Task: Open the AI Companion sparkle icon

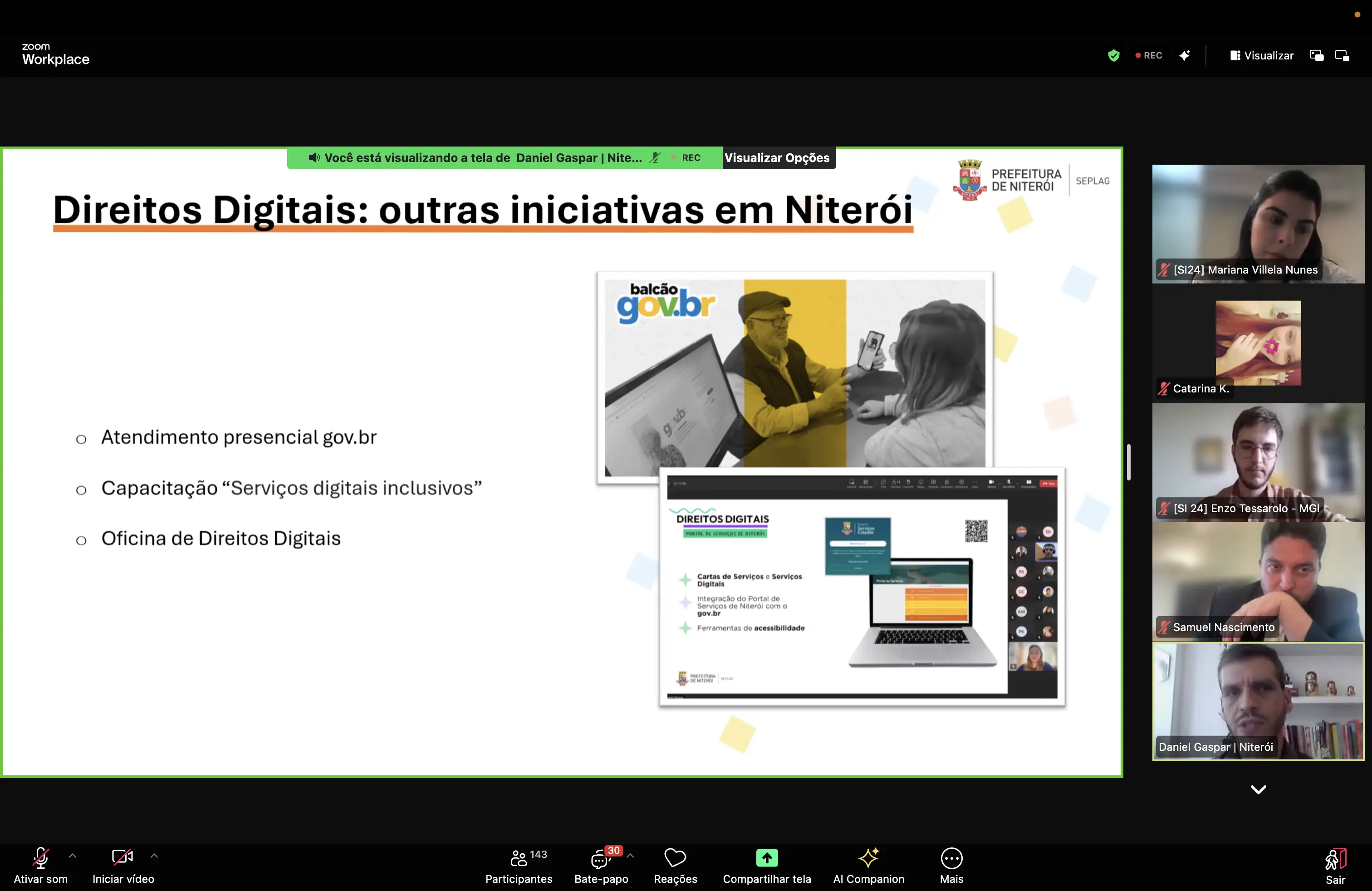Action: click(868, 858)
